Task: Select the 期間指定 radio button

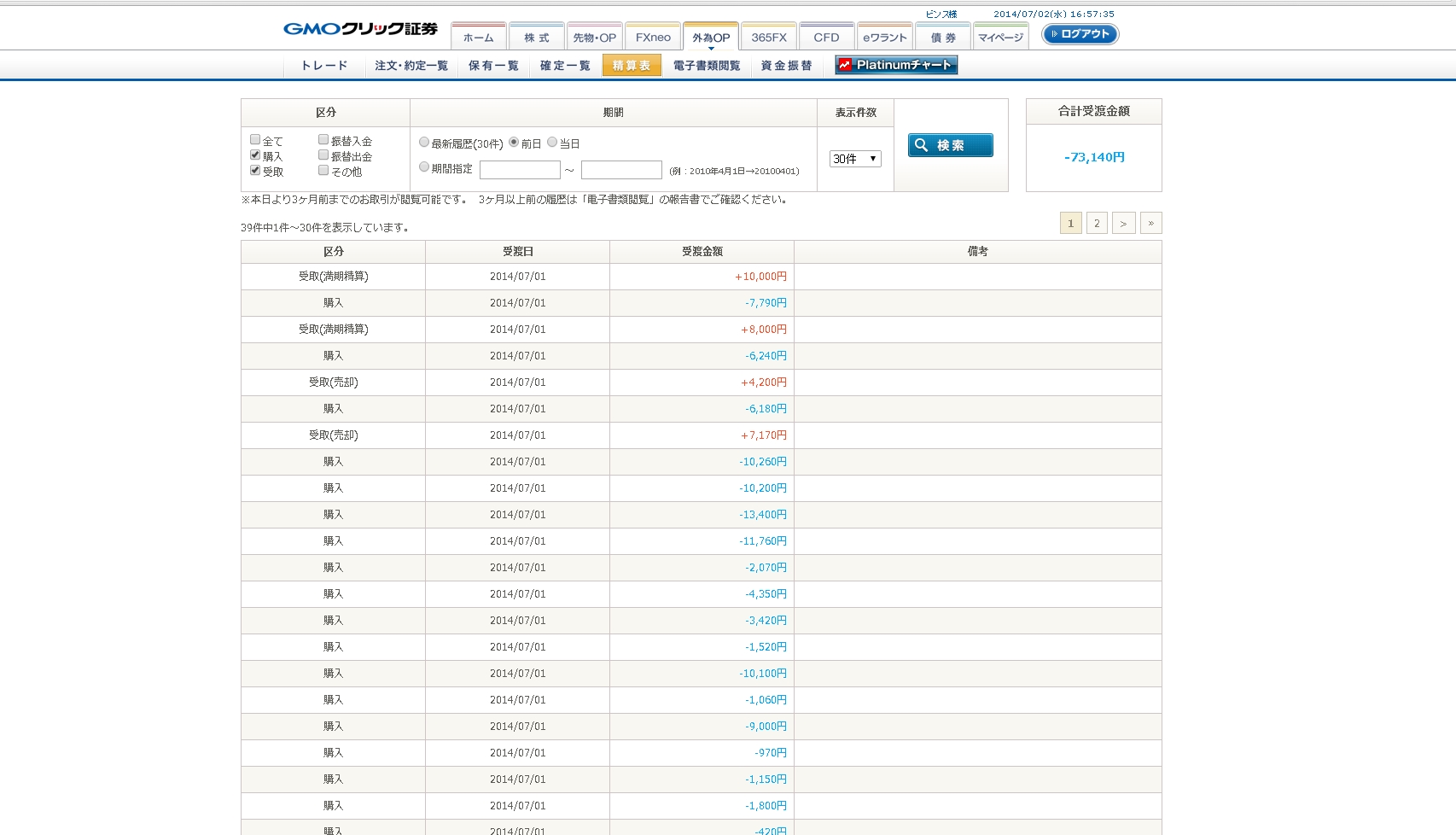Action: pos(424,167)
